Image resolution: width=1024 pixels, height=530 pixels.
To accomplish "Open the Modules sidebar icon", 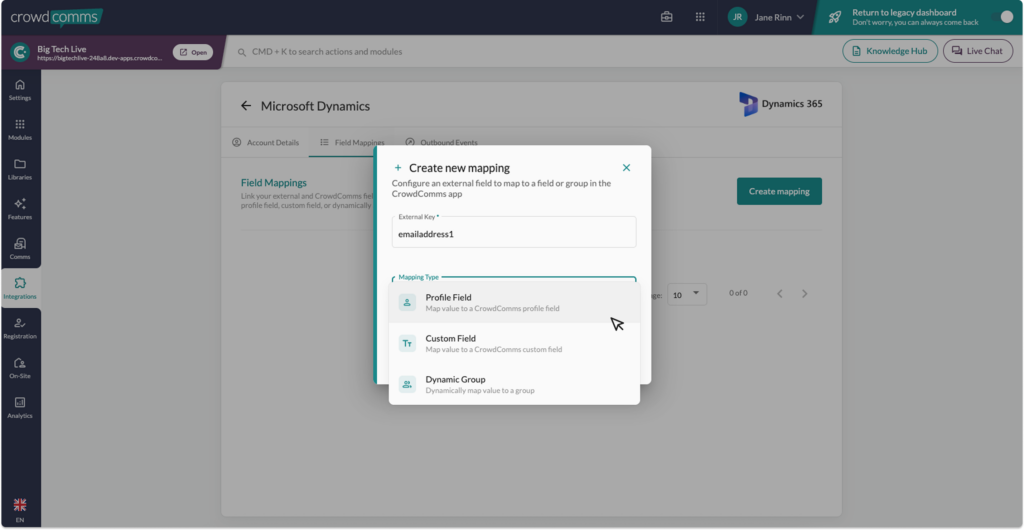I will click(x=20, y=129).
